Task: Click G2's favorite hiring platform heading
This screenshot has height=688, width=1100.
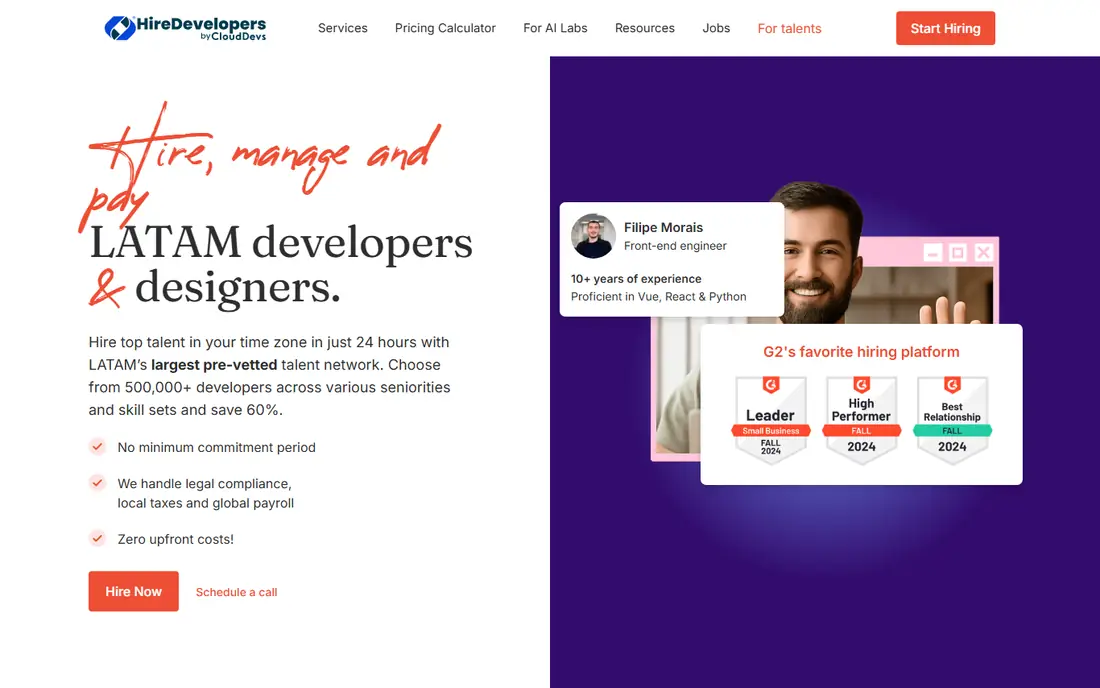Action: pyautogui.click(x=861, y=352)
